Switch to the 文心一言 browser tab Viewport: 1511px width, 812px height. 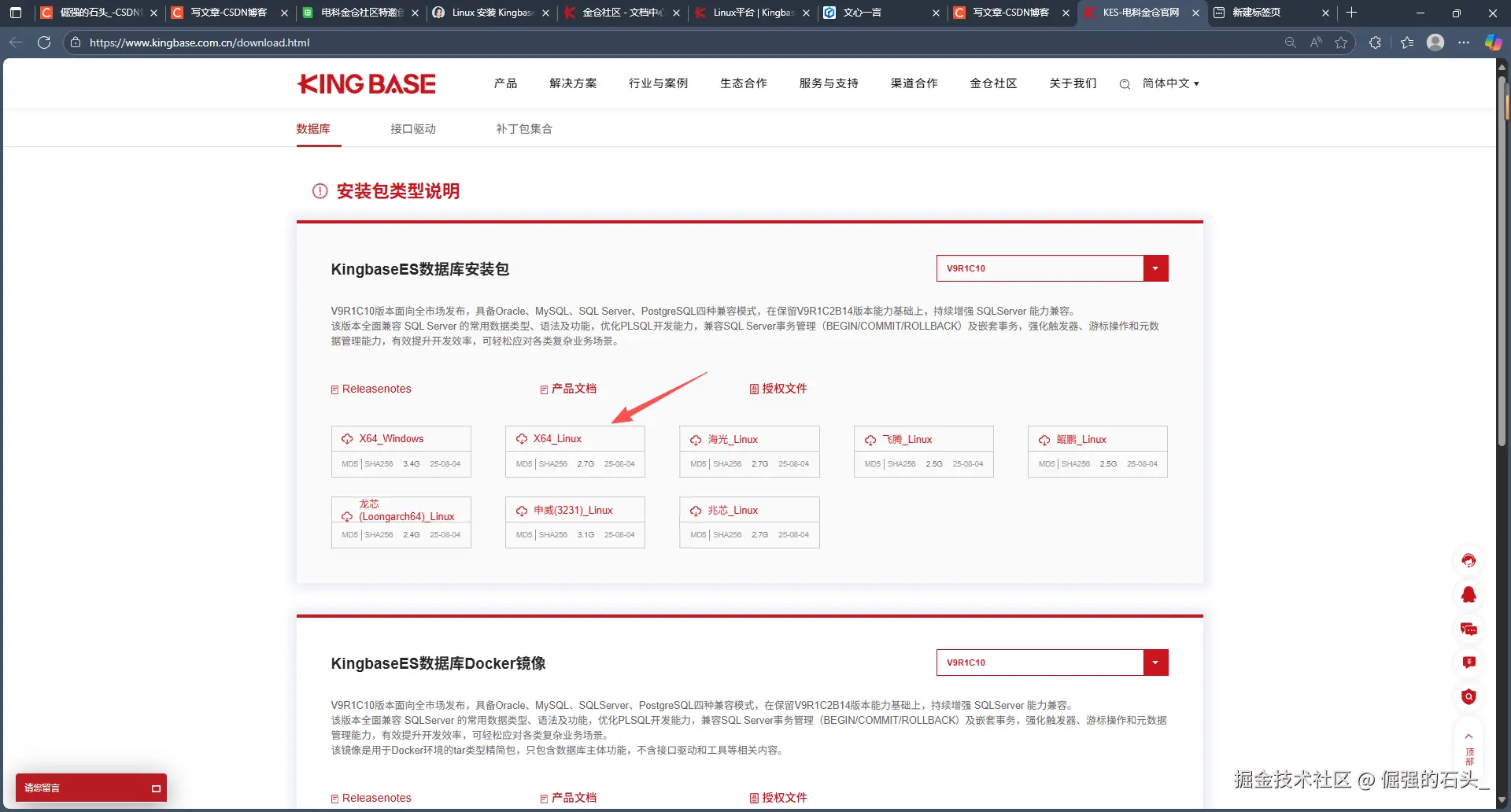coord(881,13)
